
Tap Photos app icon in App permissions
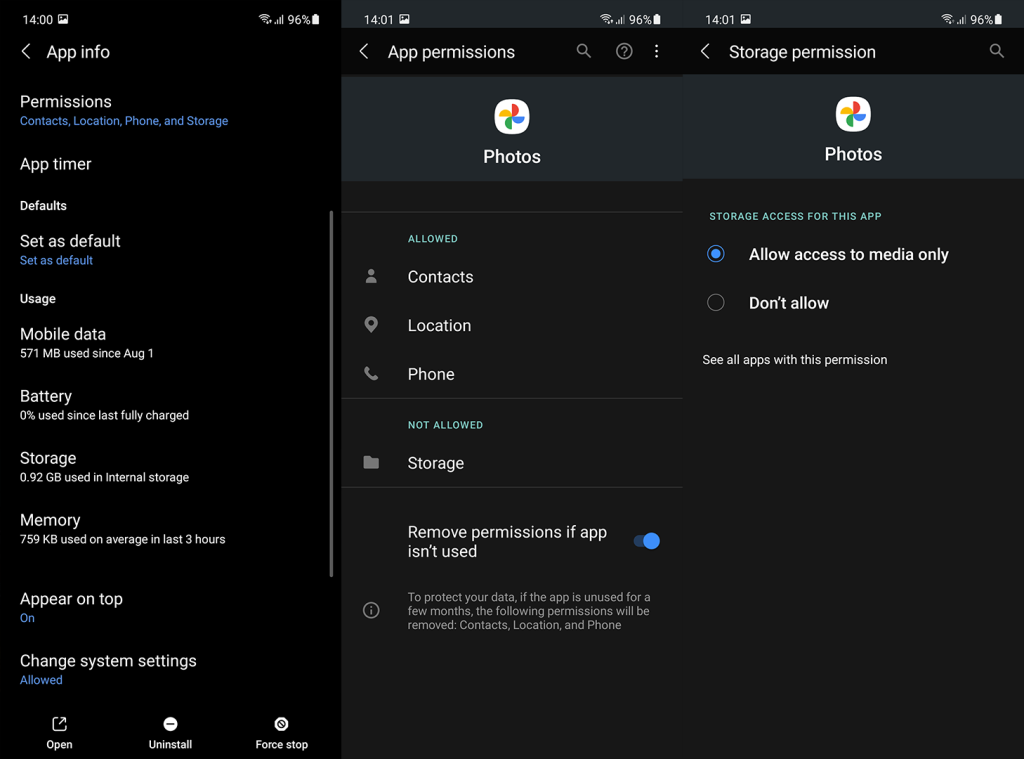point(512,117)
